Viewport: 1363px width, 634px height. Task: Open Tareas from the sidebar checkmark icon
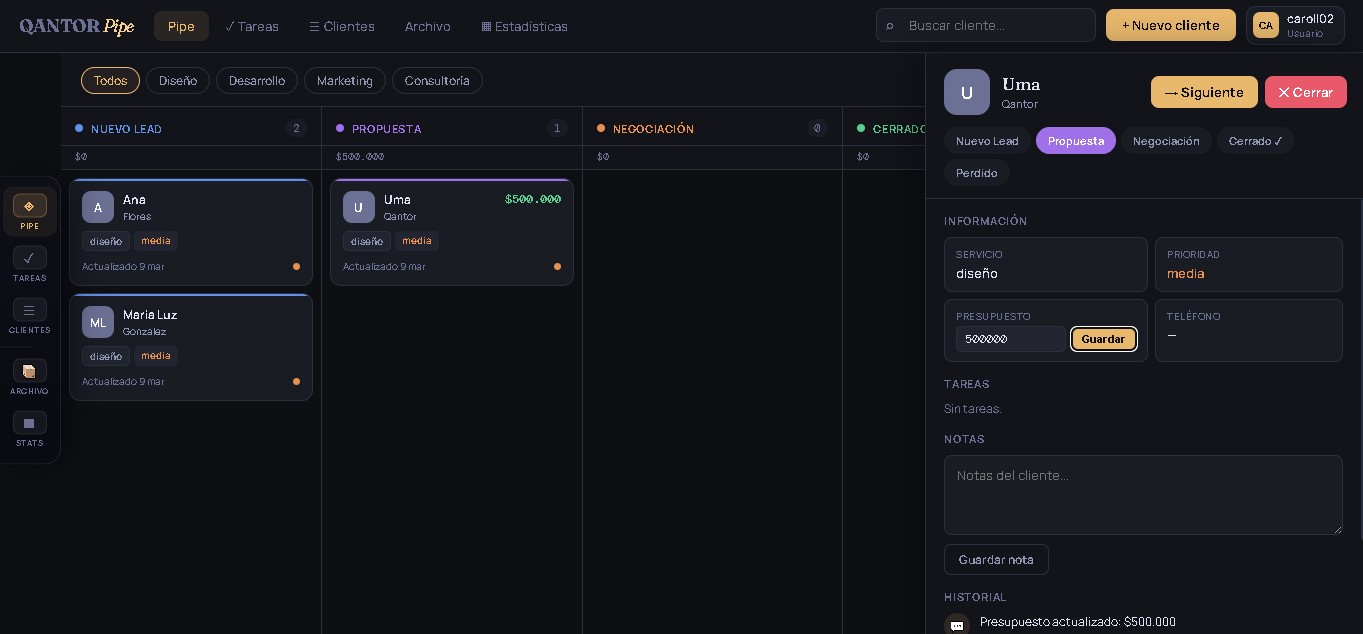click(29, 258)
